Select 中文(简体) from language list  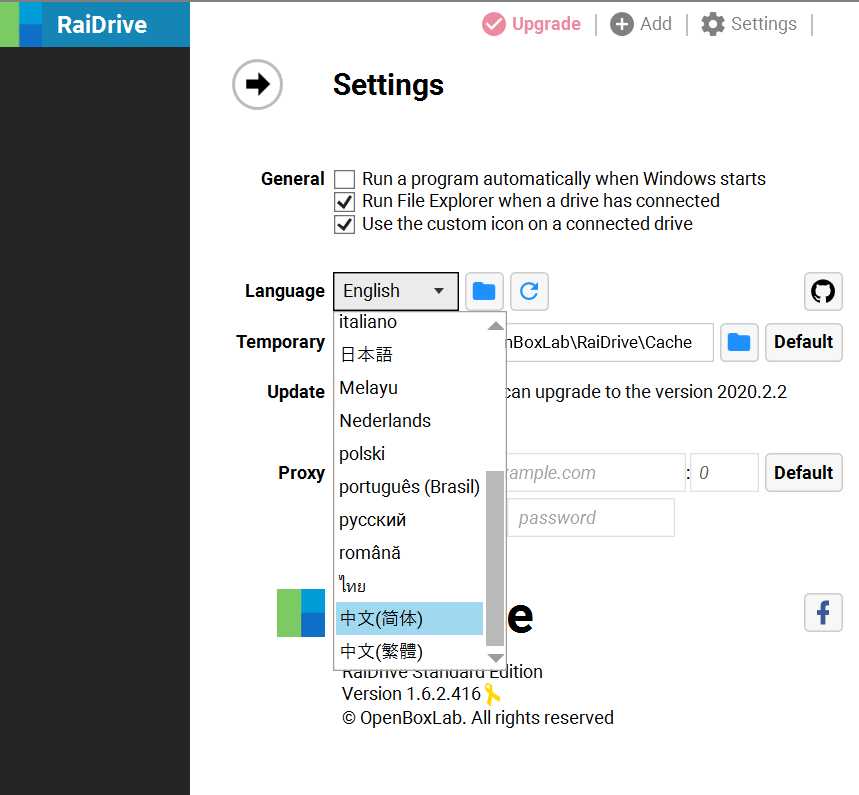pos(409,619)
